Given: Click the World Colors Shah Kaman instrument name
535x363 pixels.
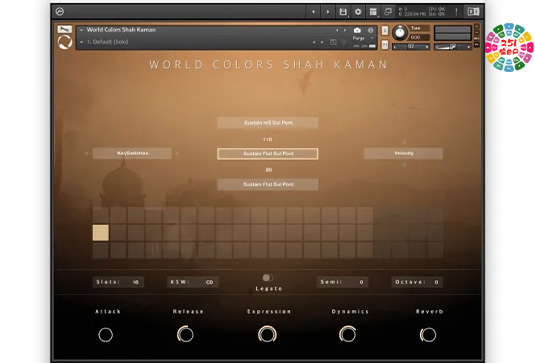Looking at the screenshot, I should (x=121, y=30).
